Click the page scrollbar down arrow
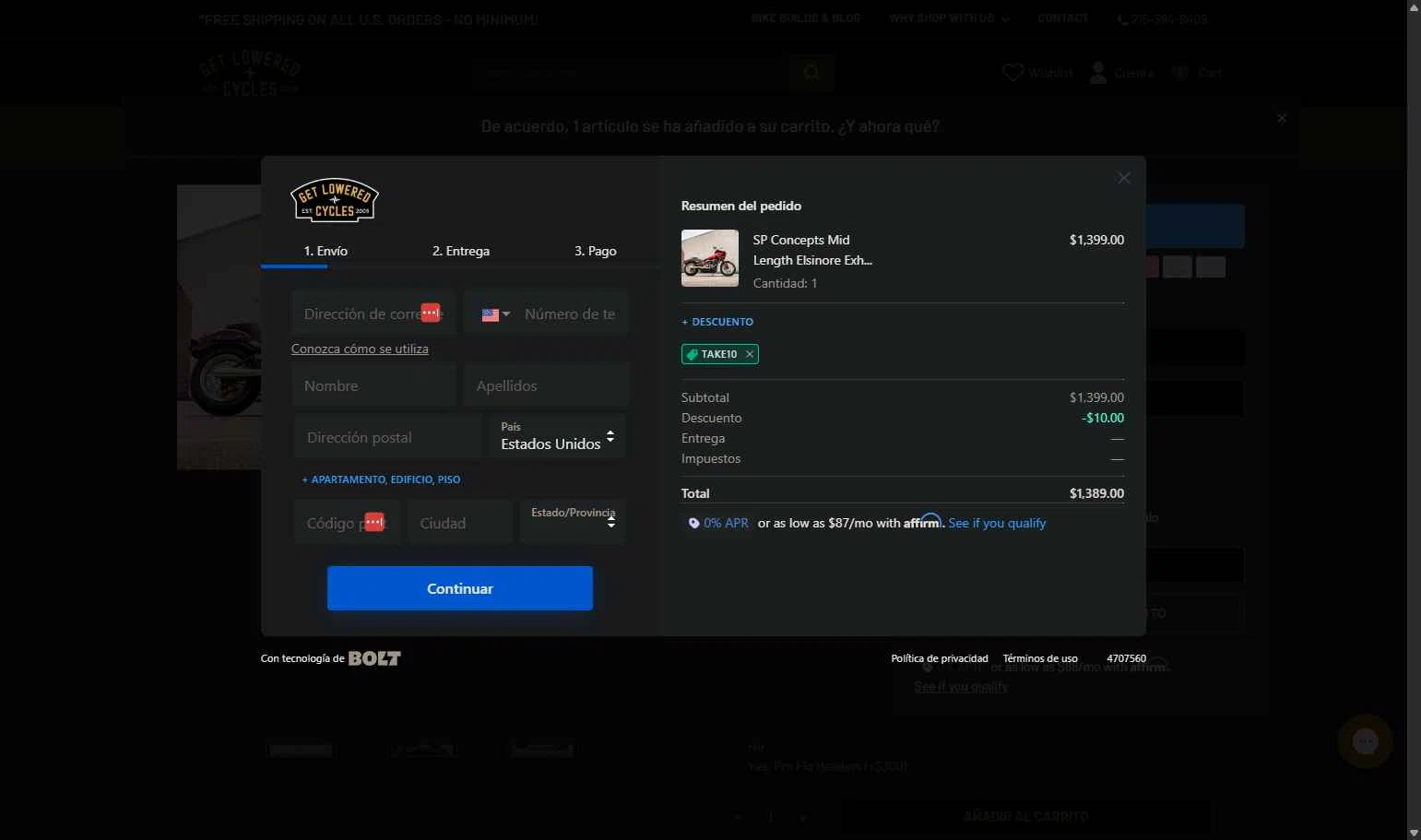The width and height of the screenshot is (1421, 840). 1414,833
